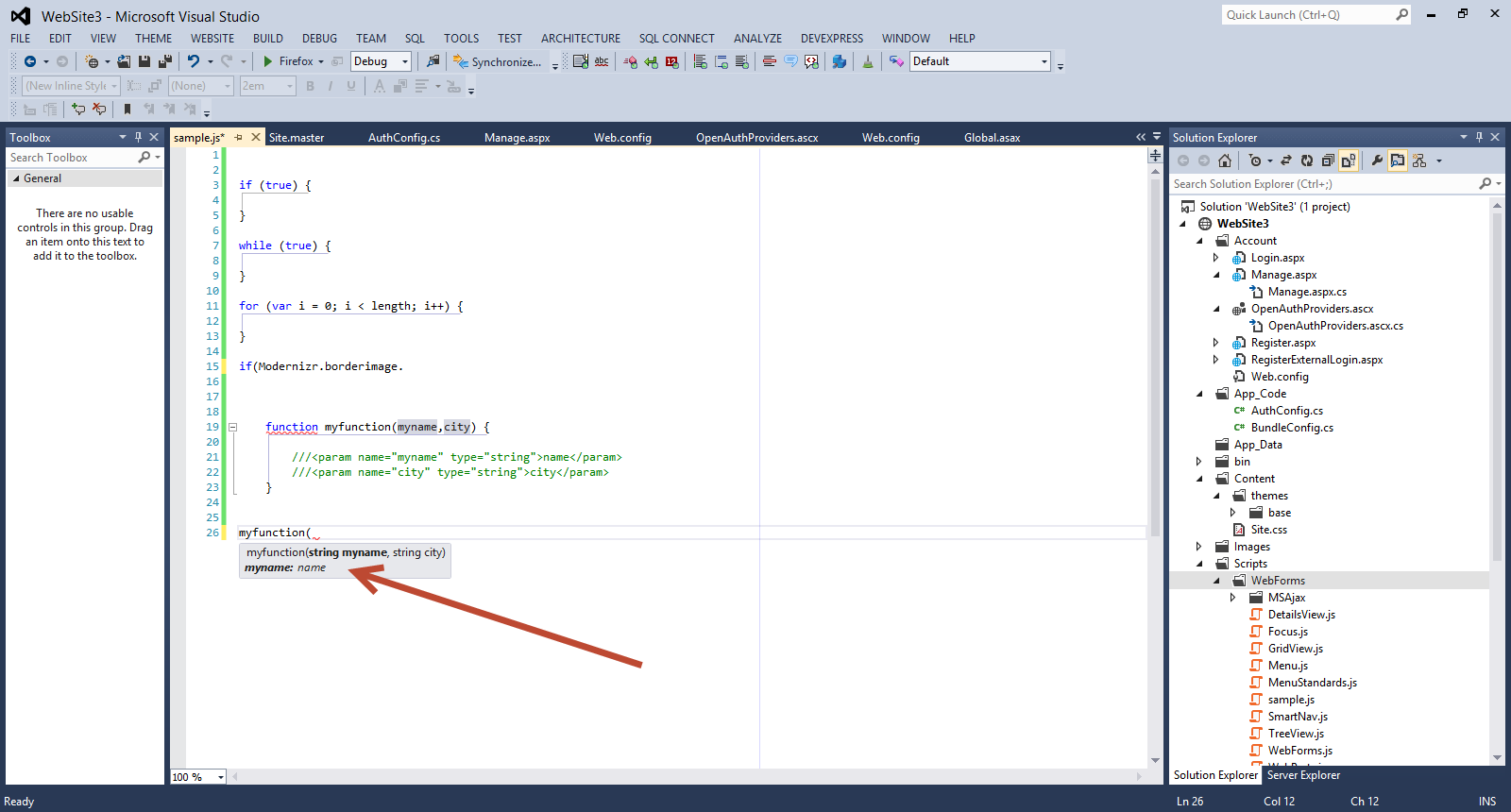This screenshot has width=1511, height=812.
Task: Switch to the Global.asax tab
Action: pyautogui.click(x=992, y=138)
